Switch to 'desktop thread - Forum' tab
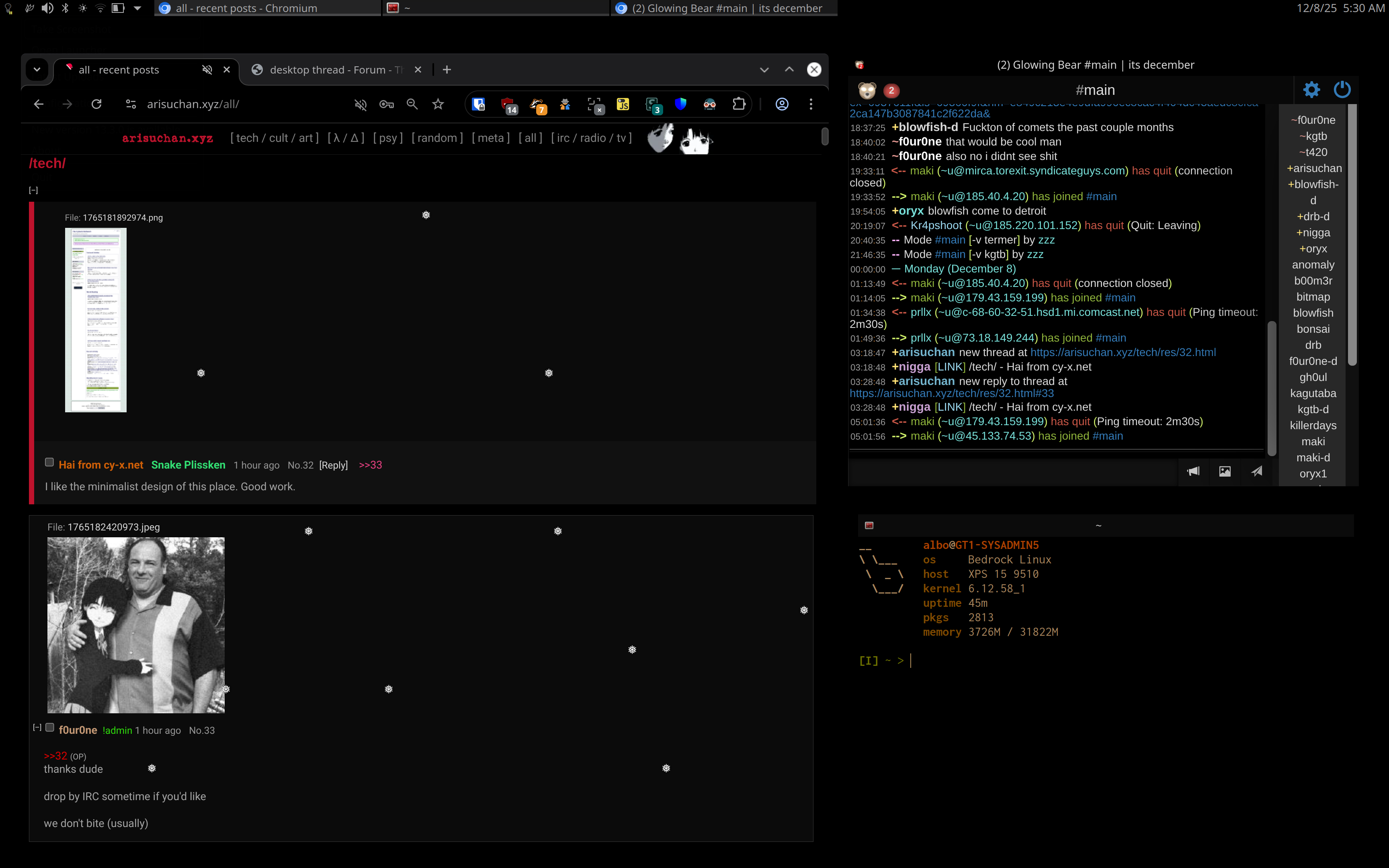This screenshot has height=868, width=1389. tap(336, 70)
